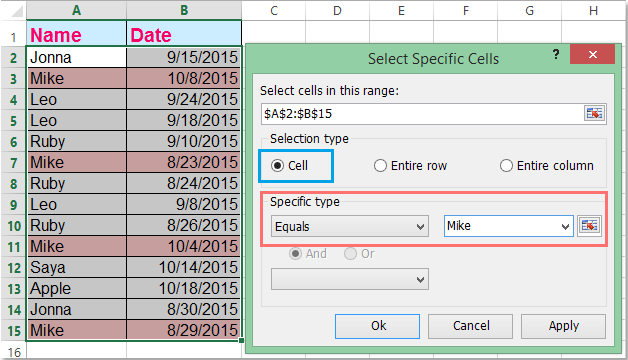Select column C header
Image resolution: width=628 pixels, height=360 pixels.
274,10
